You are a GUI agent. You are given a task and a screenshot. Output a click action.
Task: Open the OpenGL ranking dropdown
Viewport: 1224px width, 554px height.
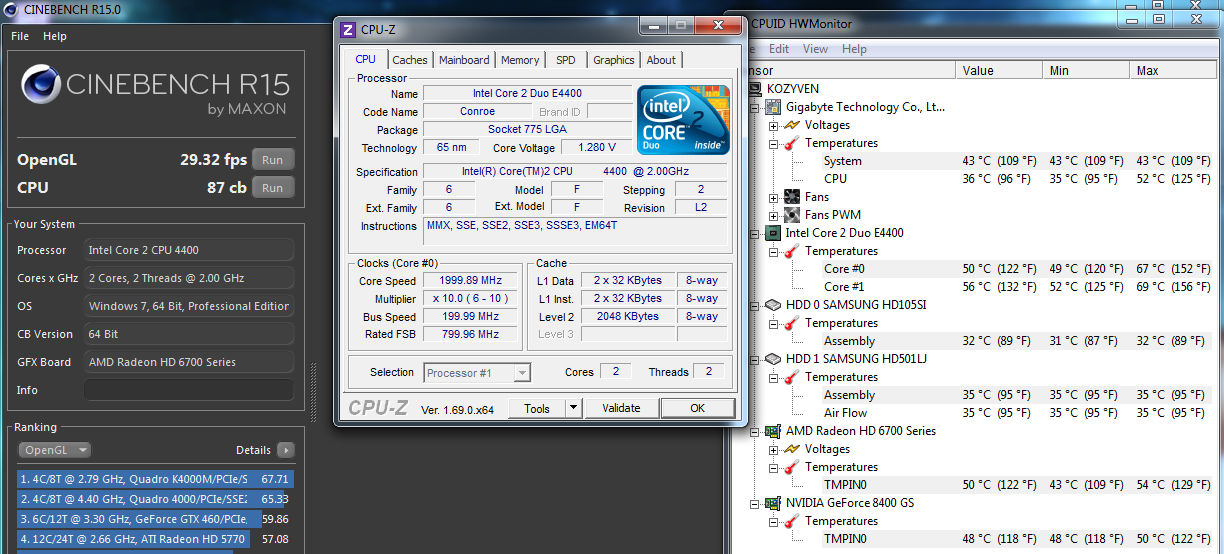(55, 450)
